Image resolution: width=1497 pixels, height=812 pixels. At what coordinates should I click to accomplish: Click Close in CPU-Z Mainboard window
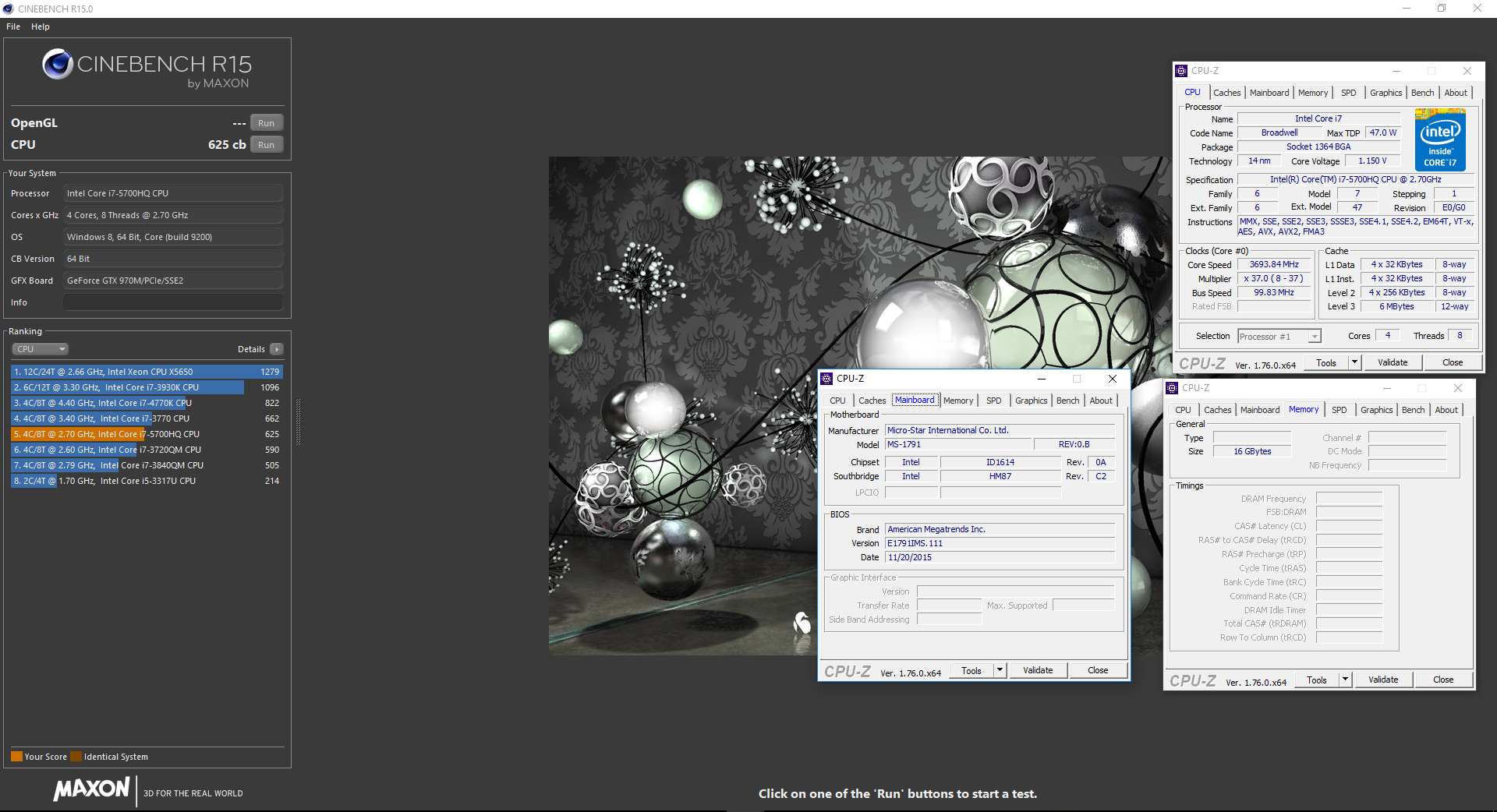pos(1098,670)
